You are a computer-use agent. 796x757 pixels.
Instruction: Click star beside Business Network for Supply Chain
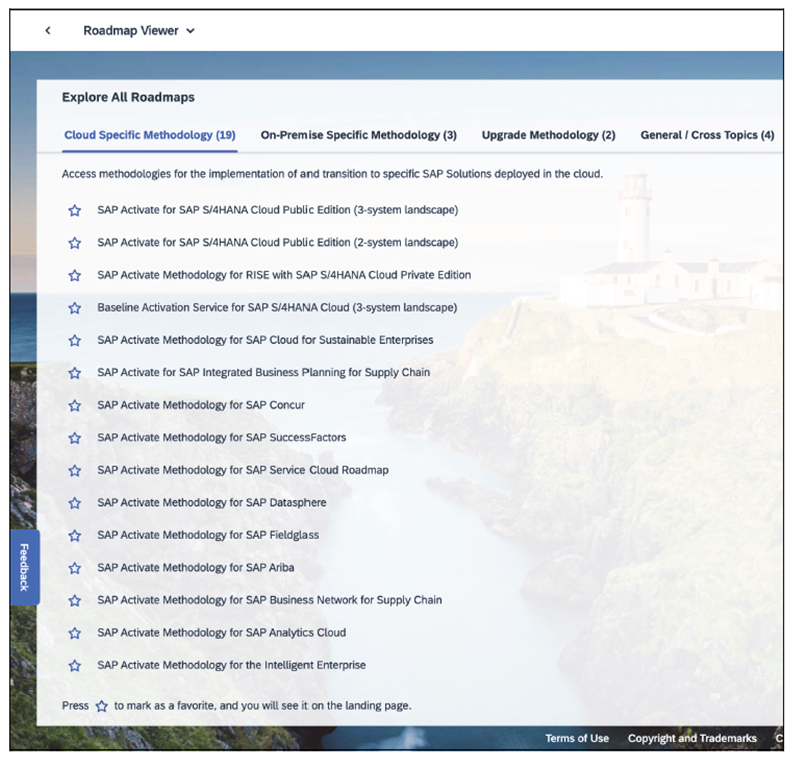pos(75,601)
